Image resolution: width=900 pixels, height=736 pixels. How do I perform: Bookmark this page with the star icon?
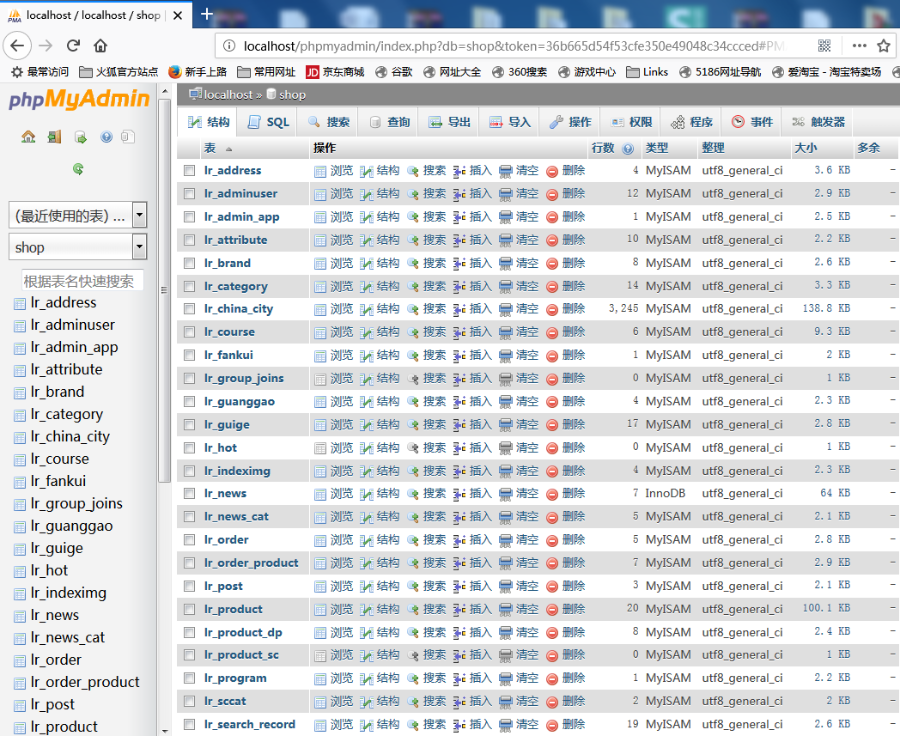[884, 46]
